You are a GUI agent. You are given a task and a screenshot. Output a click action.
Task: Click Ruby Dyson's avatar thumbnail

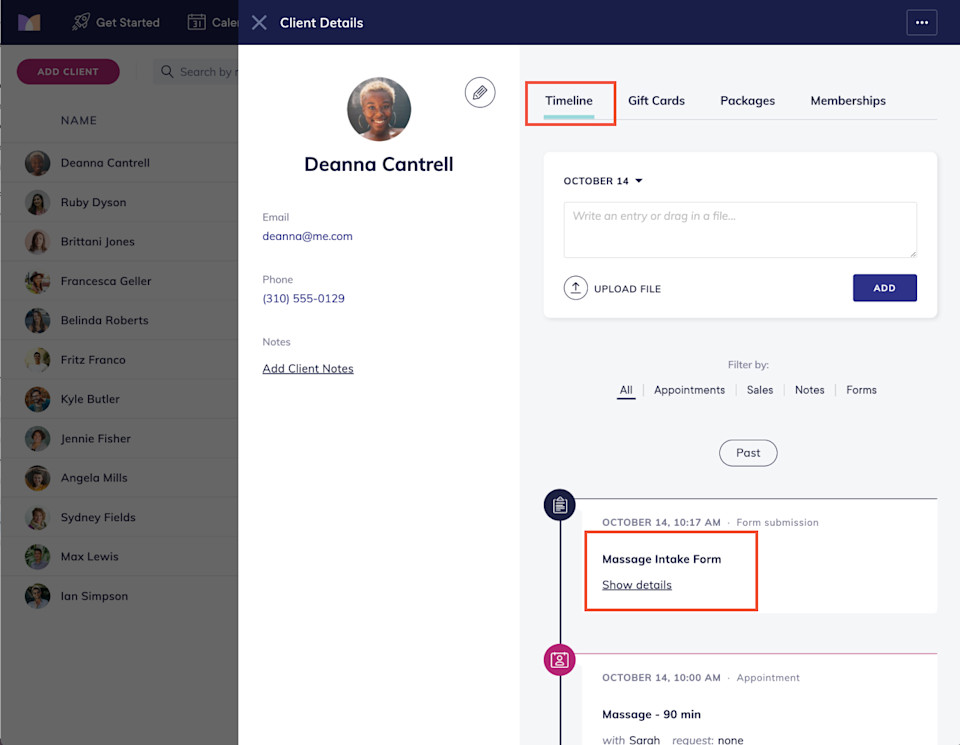coord(37,203)
